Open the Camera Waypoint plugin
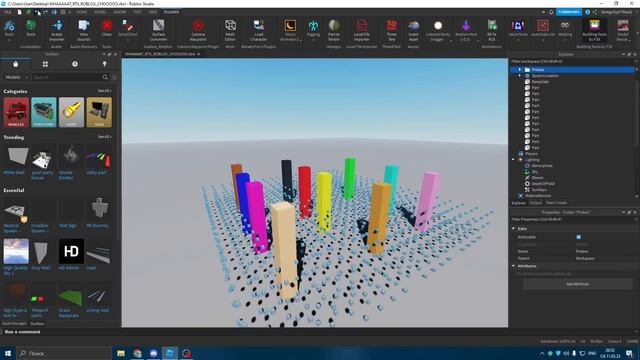The width and height of the screenshot is (640, 360). tap(198, 30)
